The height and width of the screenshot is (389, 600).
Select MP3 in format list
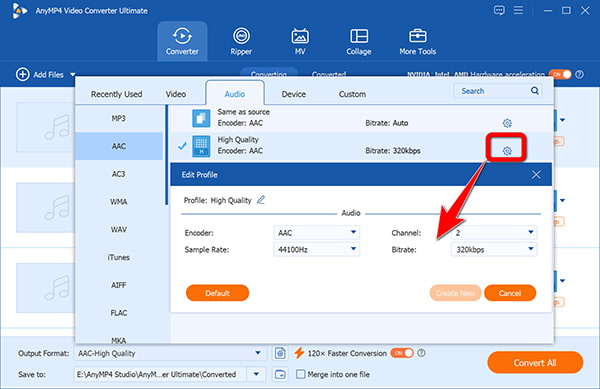119,119
